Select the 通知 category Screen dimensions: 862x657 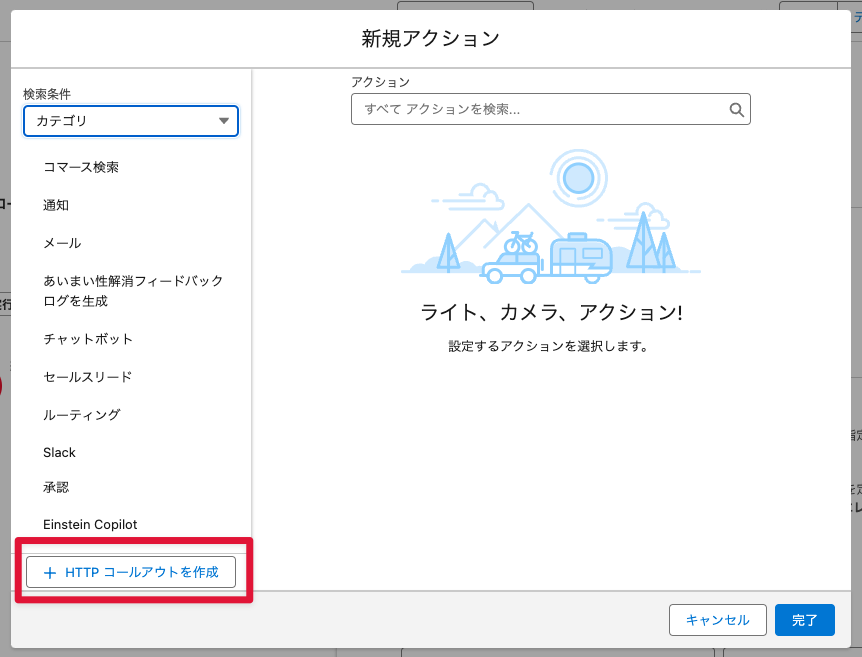56,205
